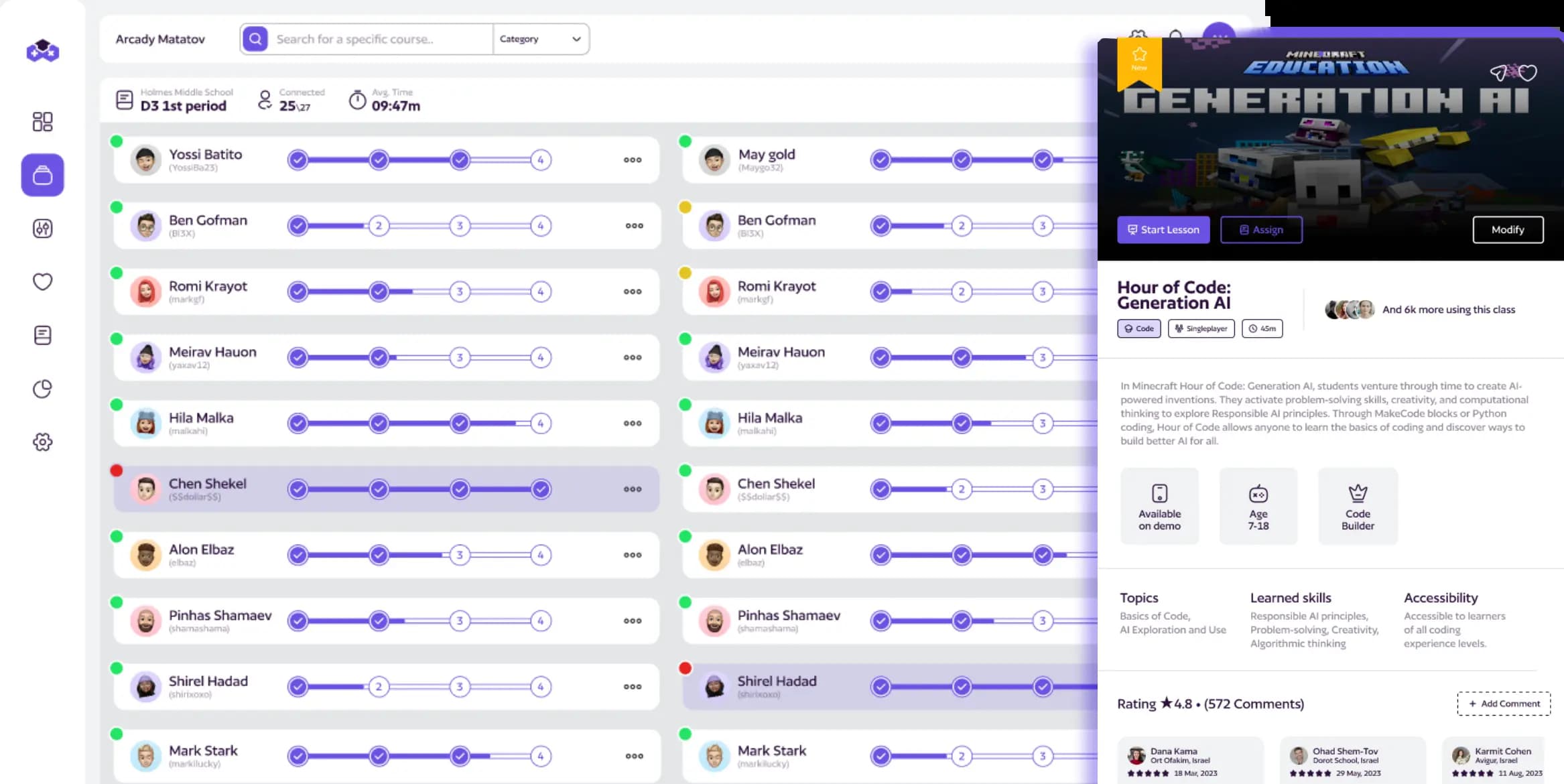Click the notification bell icon in top bar
The height and width of the screenshot is (784, 1564).
(x=1175, y=34)
